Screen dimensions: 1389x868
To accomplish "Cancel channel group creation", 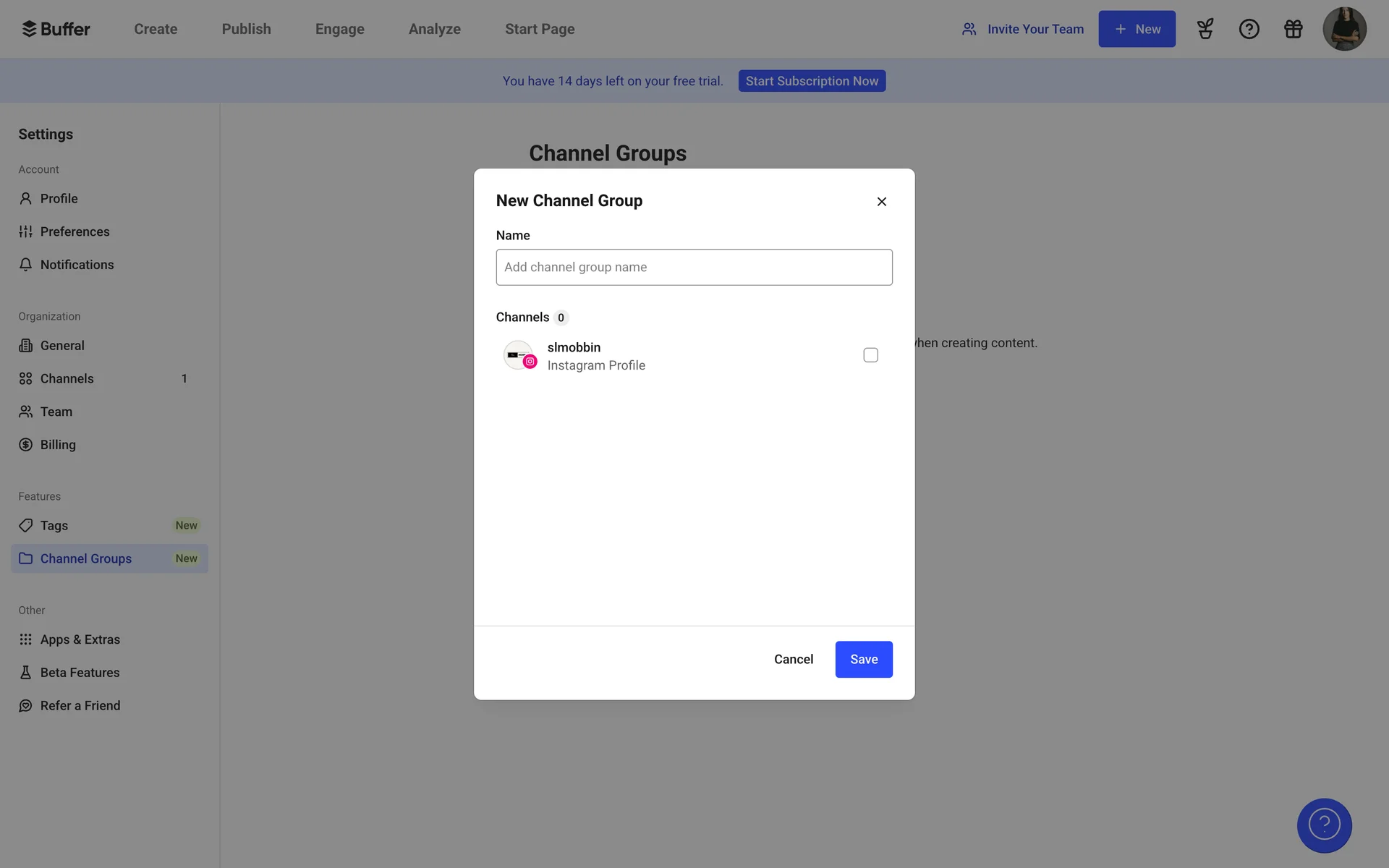I will [793, 659].
